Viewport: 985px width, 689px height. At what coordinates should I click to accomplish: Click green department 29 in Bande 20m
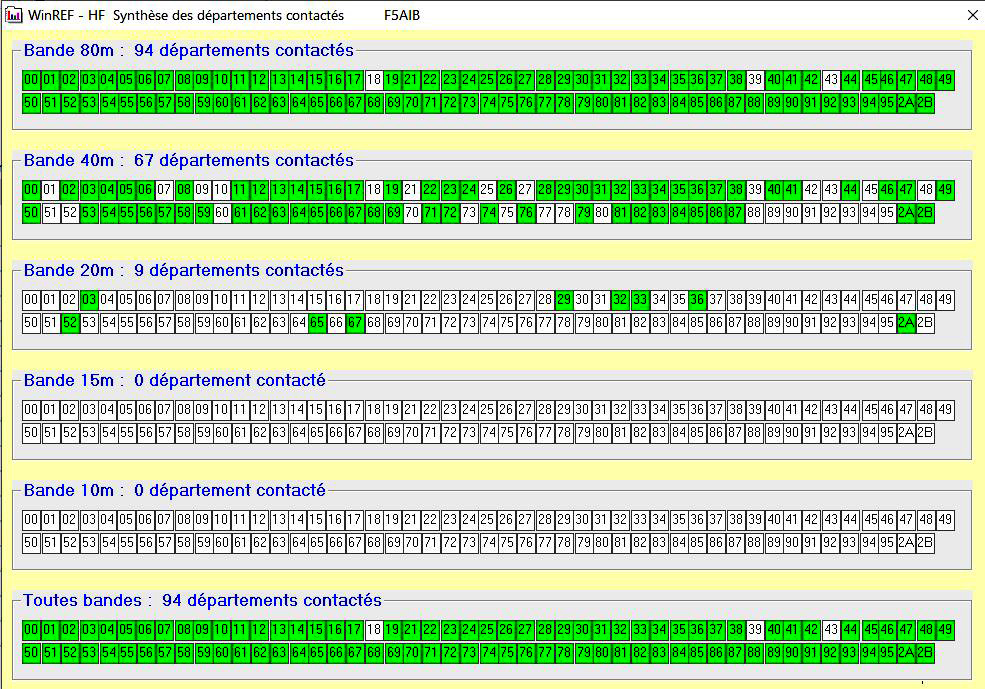[564, 300]
